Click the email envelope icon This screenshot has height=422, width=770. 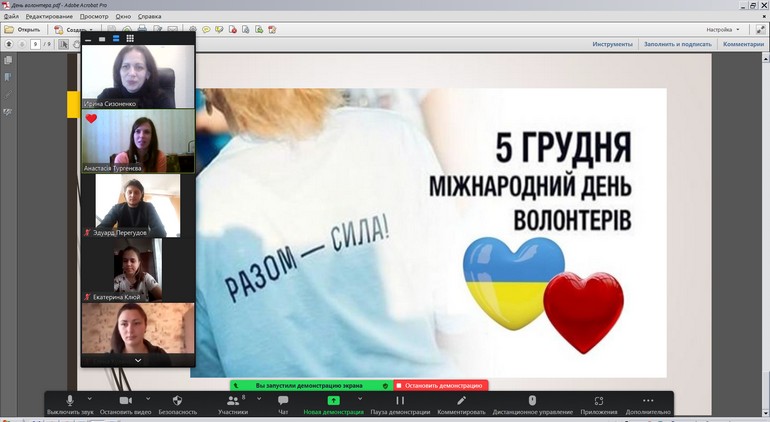point(172,29)
